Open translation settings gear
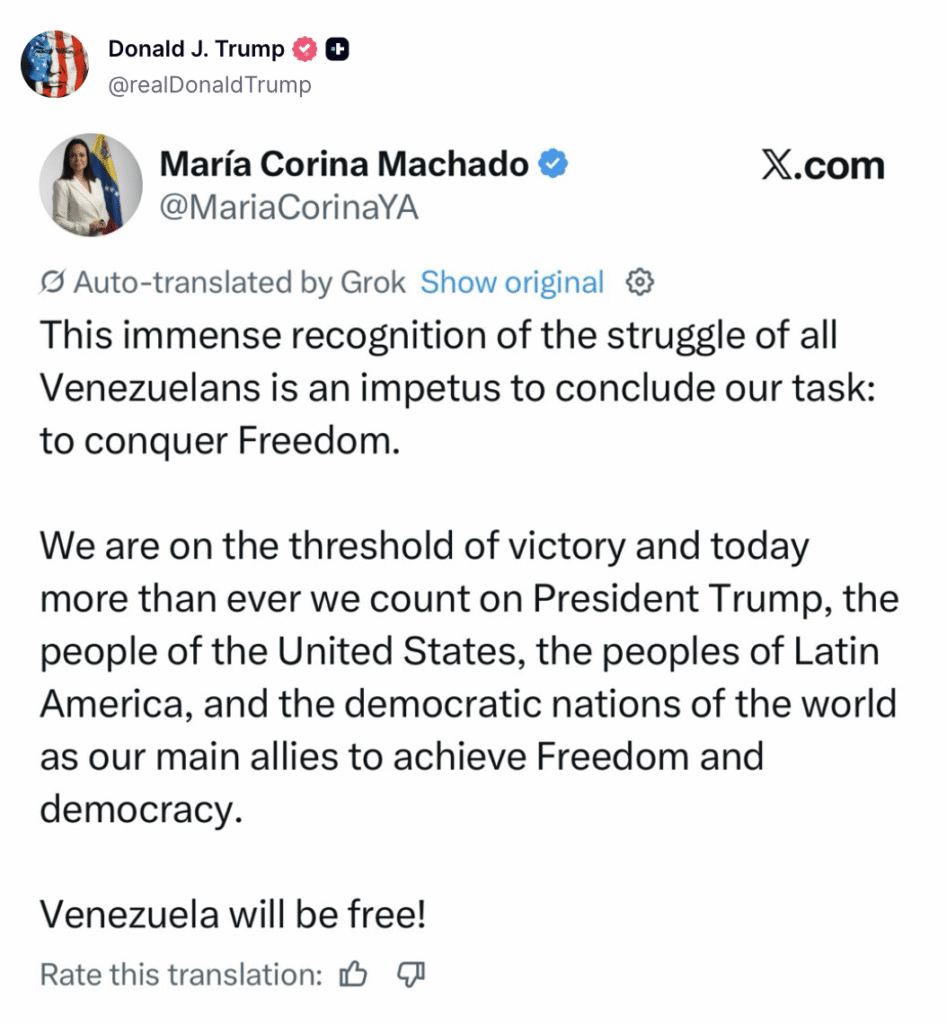The height and width of the screenshot is (1024, 947). 640,283
